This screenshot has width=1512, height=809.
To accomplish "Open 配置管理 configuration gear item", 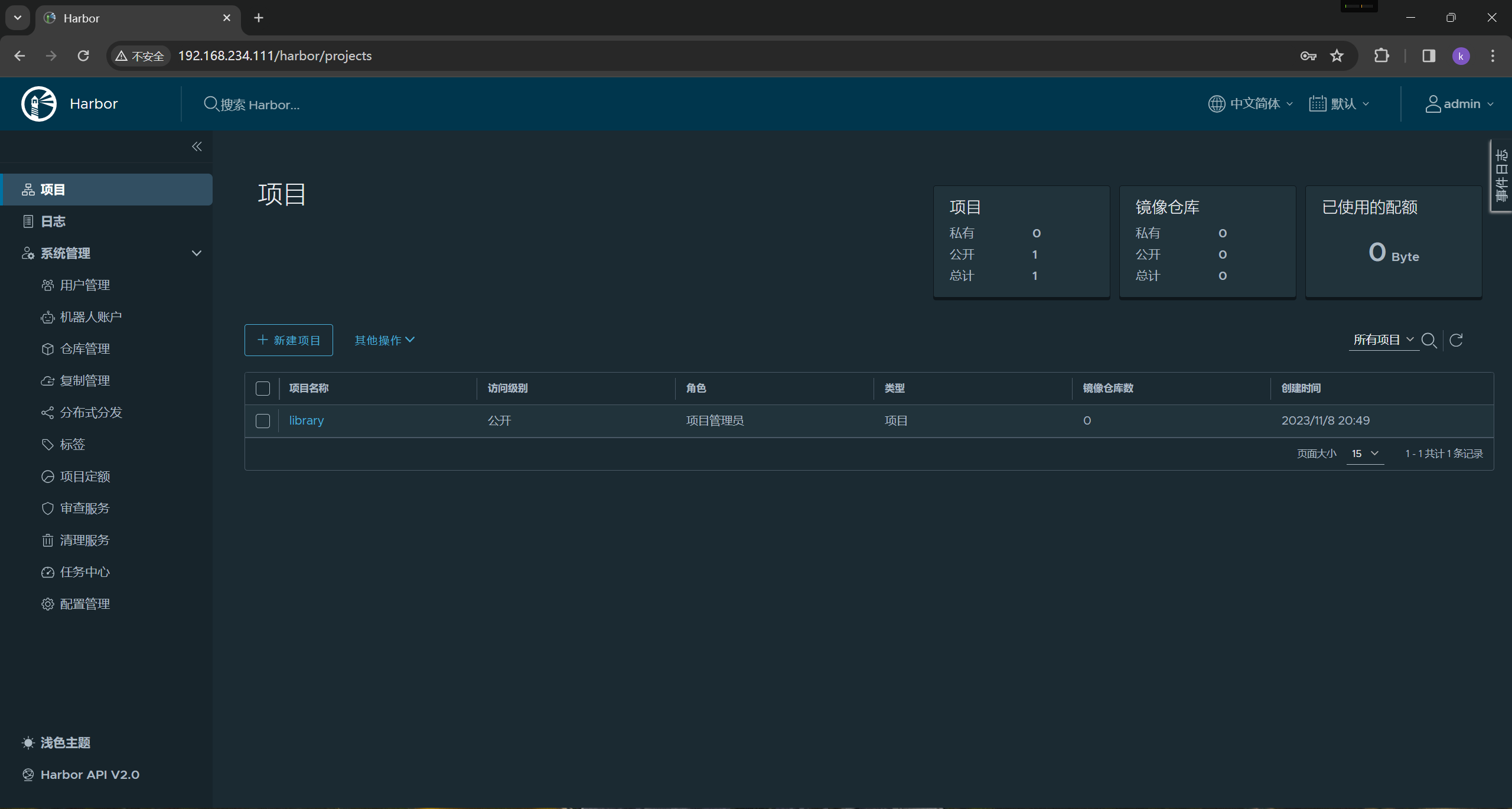I will coord(84,604).
